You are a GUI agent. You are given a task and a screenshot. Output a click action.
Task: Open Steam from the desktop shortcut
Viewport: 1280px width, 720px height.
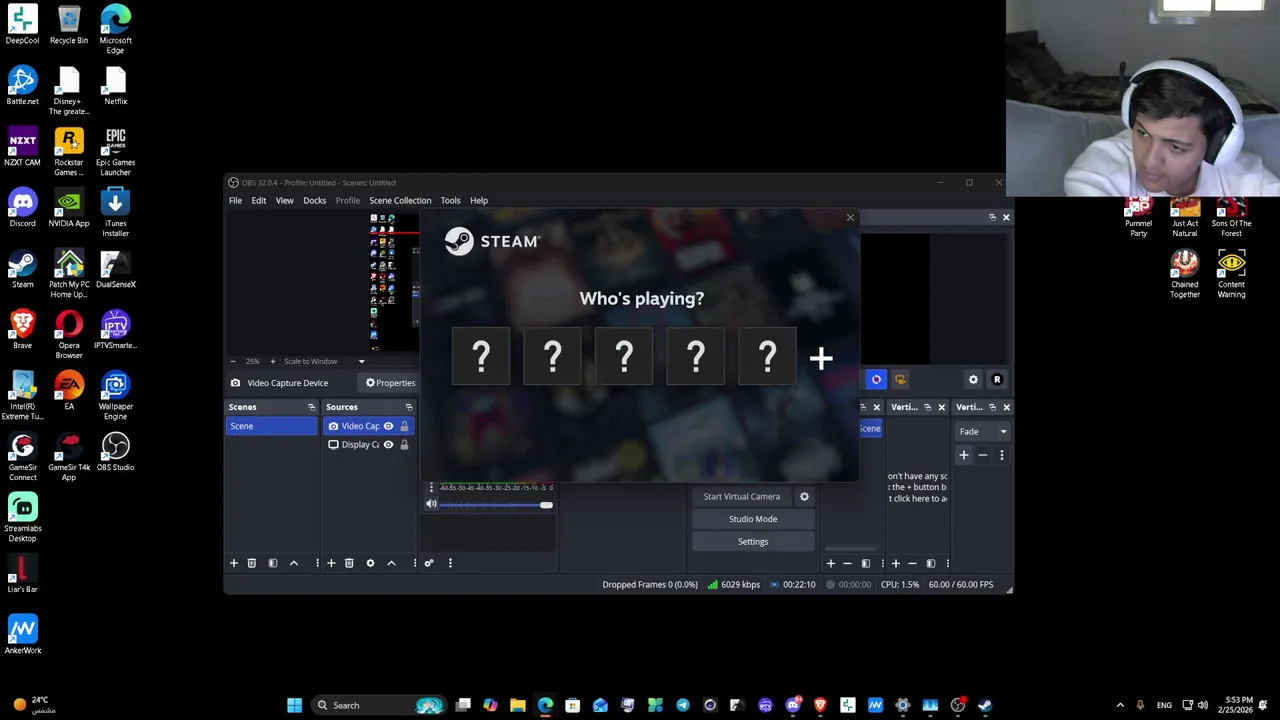(22, 270)
